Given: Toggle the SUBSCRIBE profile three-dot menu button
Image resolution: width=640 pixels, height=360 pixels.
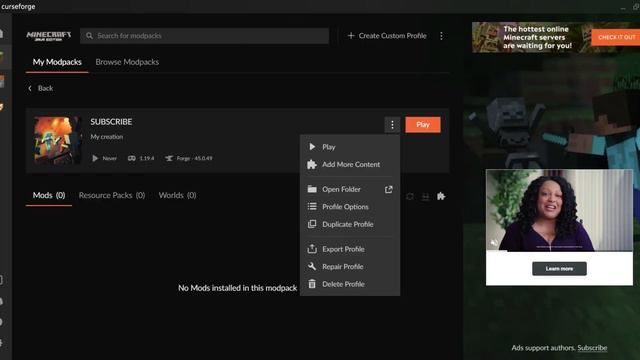Looking at the screenshot, I should point(392,124).
